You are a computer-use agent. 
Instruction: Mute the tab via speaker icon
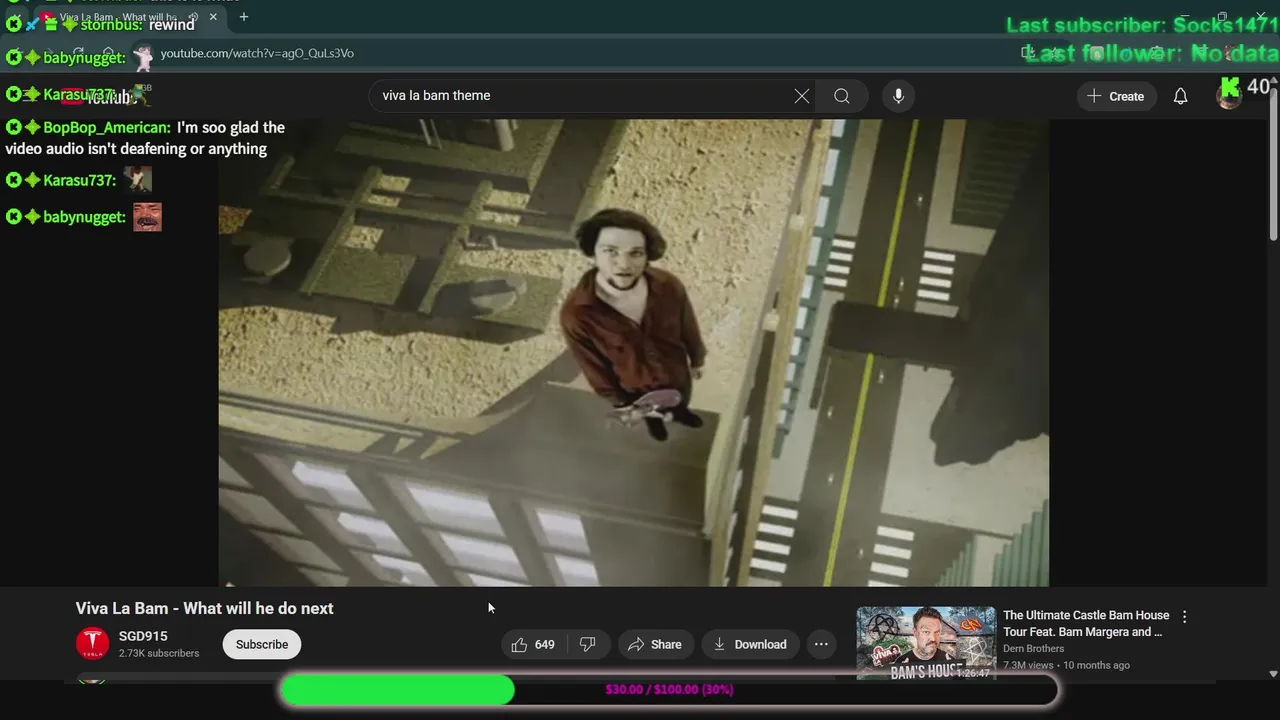(193, 17)
